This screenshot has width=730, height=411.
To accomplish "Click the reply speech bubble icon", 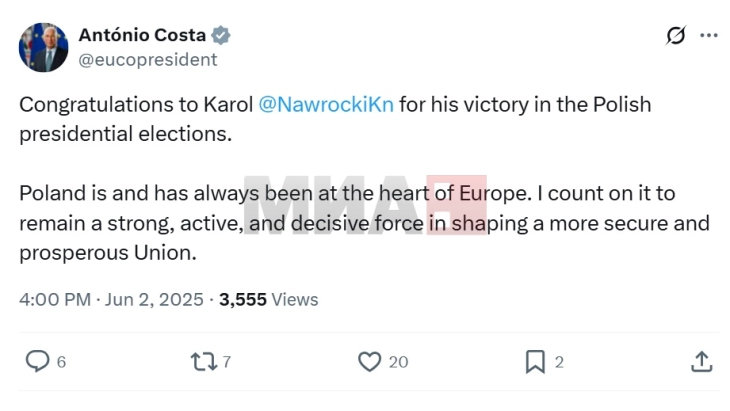I will [37, 362].
